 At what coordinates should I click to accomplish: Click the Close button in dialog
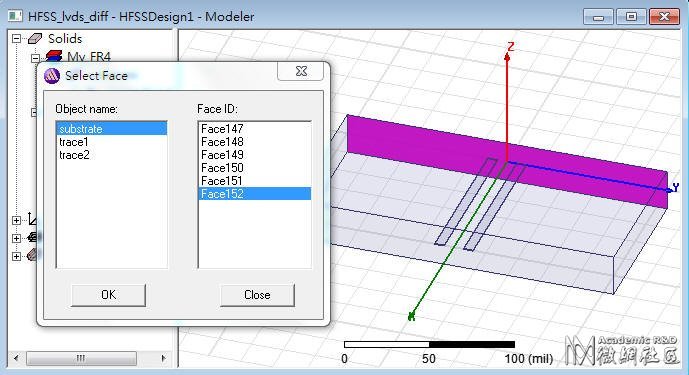pyautogui.click(x=257, y=295)
